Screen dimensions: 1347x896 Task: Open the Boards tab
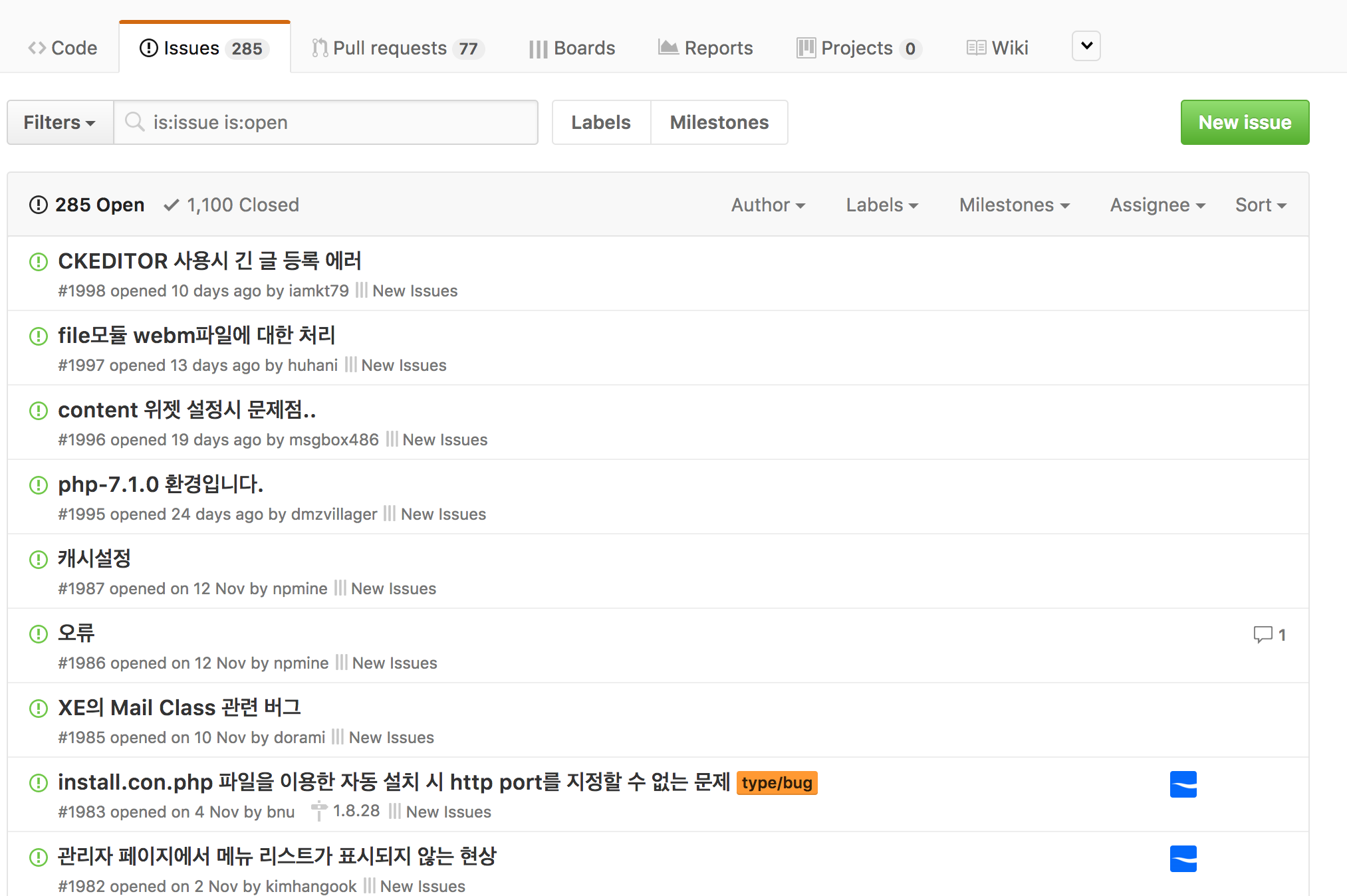click(x=572, y=48)
